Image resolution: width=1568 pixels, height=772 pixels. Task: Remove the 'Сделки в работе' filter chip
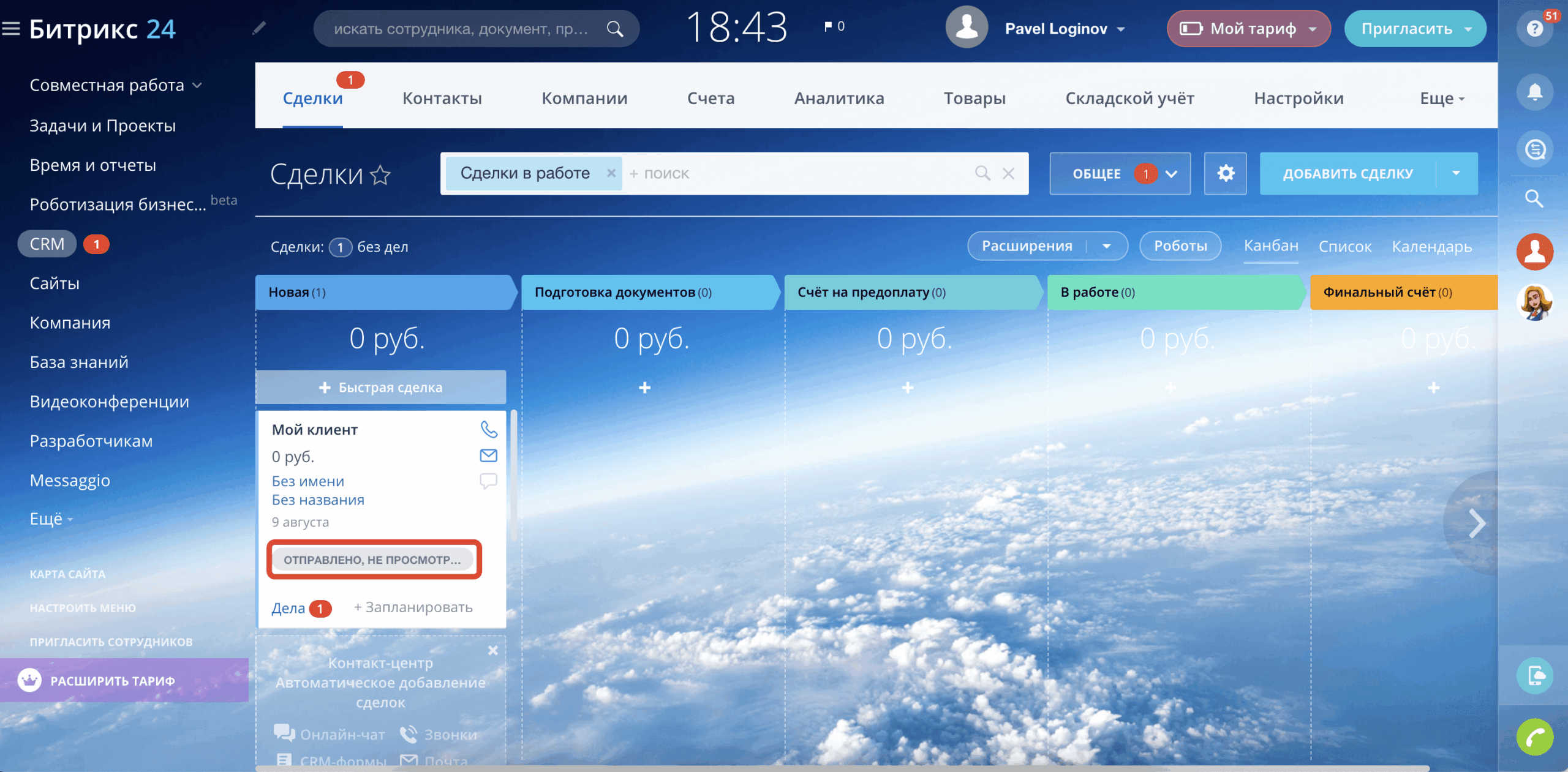coord(611,173)
